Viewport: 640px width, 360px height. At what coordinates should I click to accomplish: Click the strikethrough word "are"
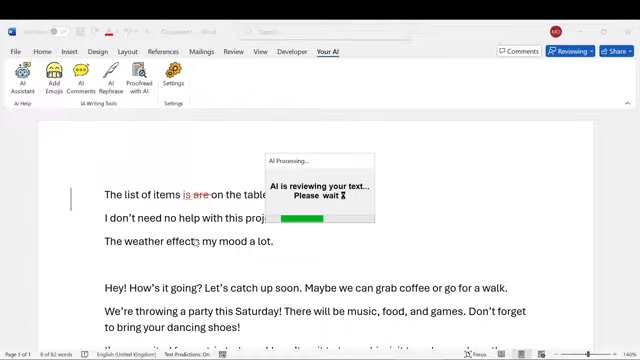pos(201,195)
